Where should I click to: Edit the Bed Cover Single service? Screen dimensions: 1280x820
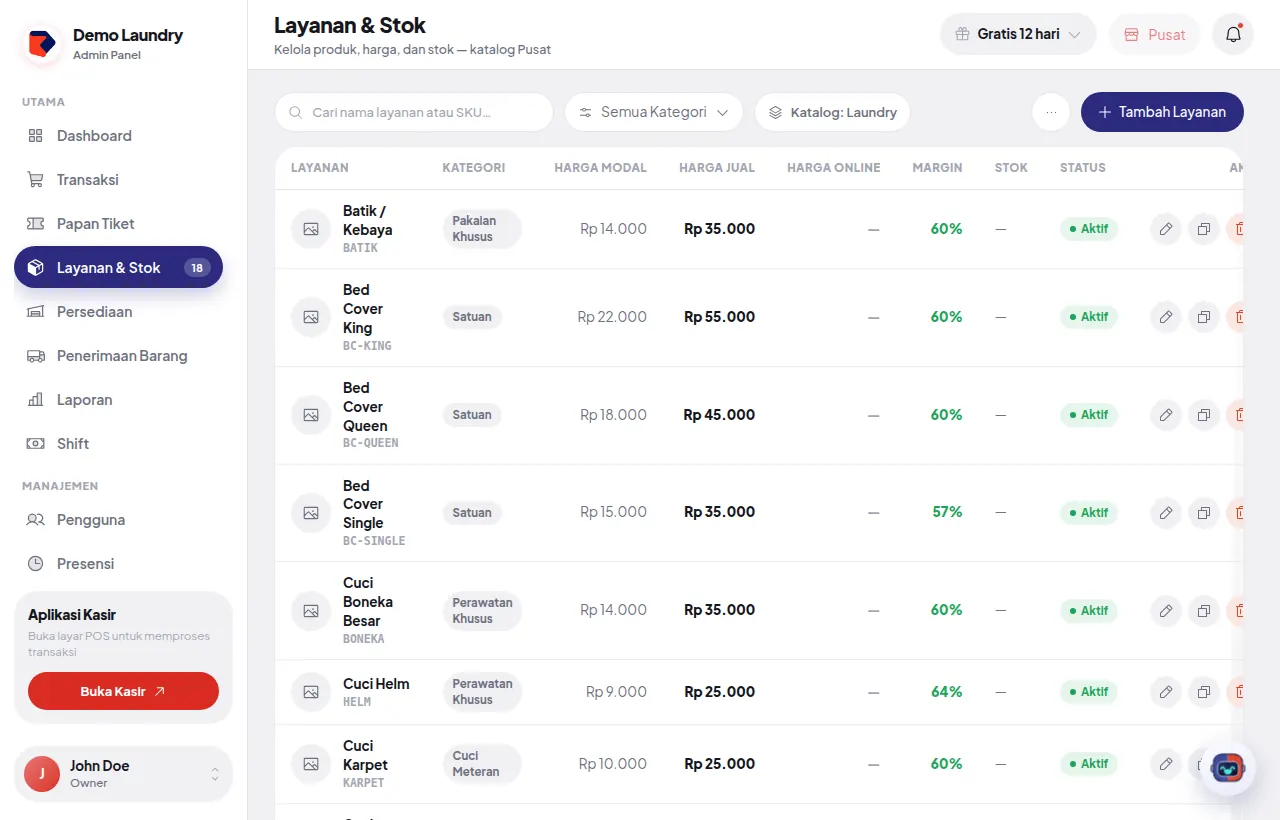pyautogui.click(x=1165, y=513)
